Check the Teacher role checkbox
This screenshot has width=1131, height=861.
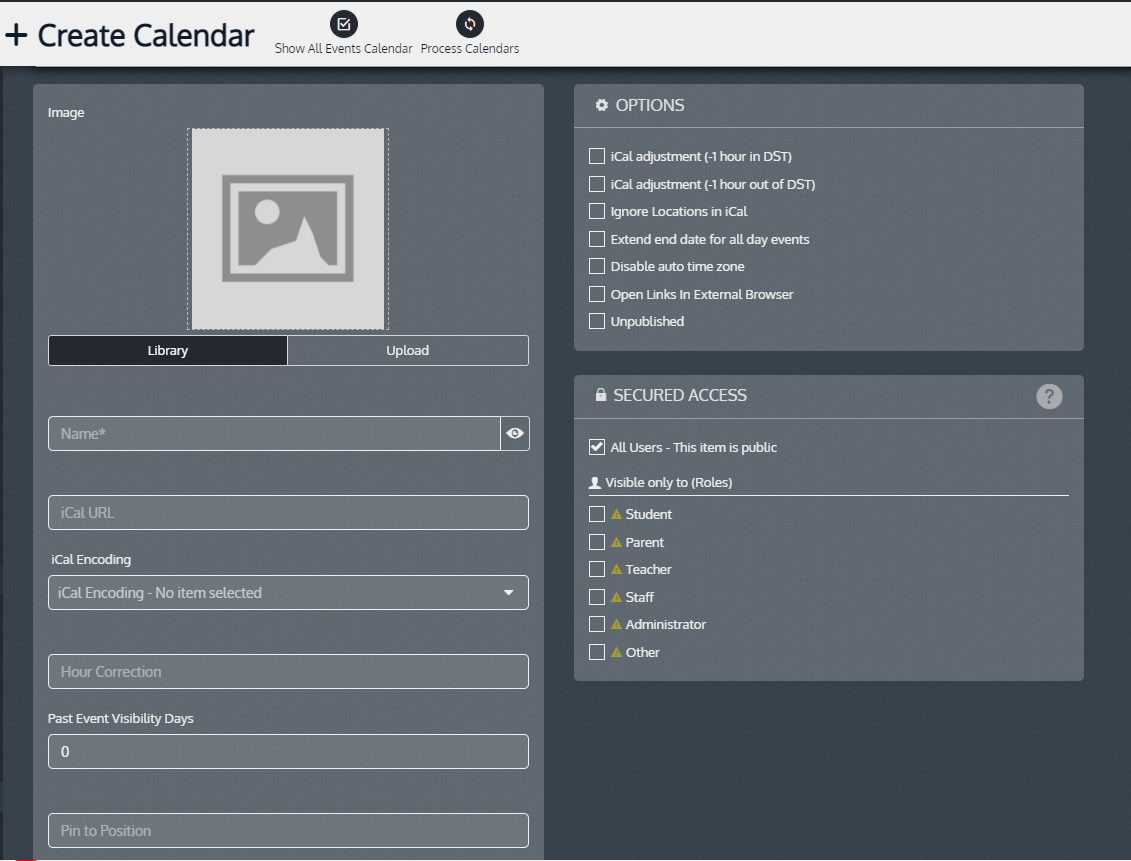pyautogui.click(x=597, y=569)
